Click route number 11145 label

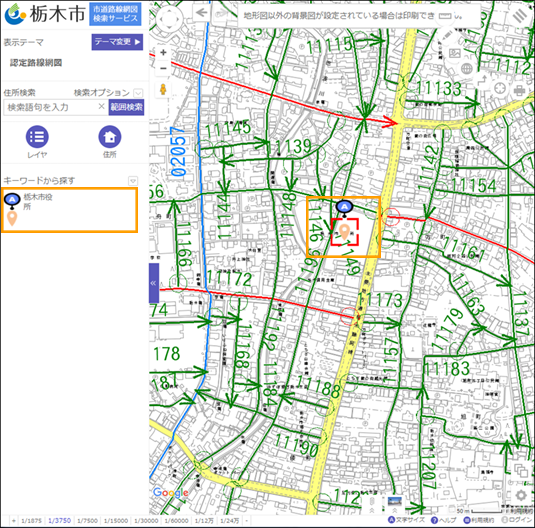coord(228,129)
